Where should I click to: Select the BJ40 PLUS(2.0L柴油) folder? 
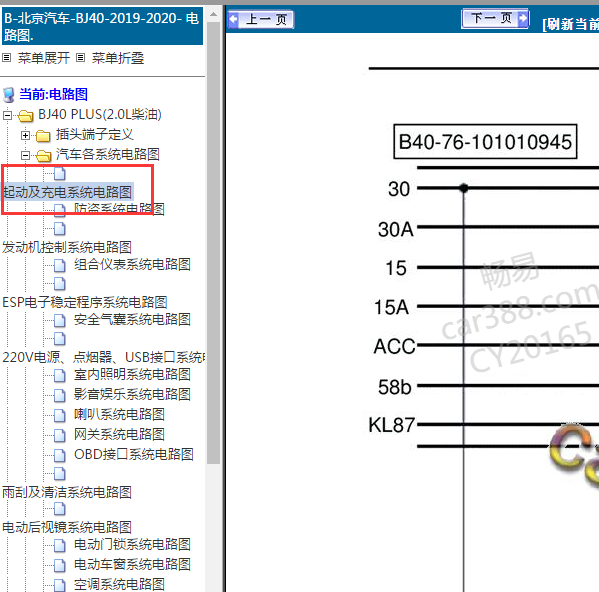[x=100, y=115]
